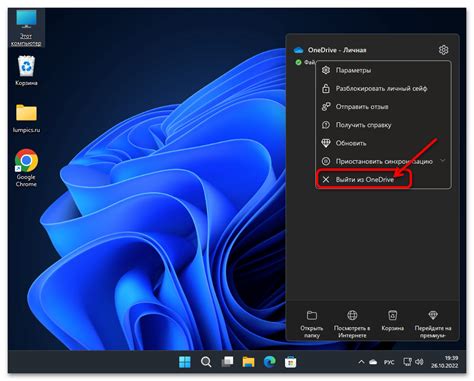Open taskbar Search magnifier icon
Screen dimensions: 474x381
pyautogui.click(x=206, y=362)
